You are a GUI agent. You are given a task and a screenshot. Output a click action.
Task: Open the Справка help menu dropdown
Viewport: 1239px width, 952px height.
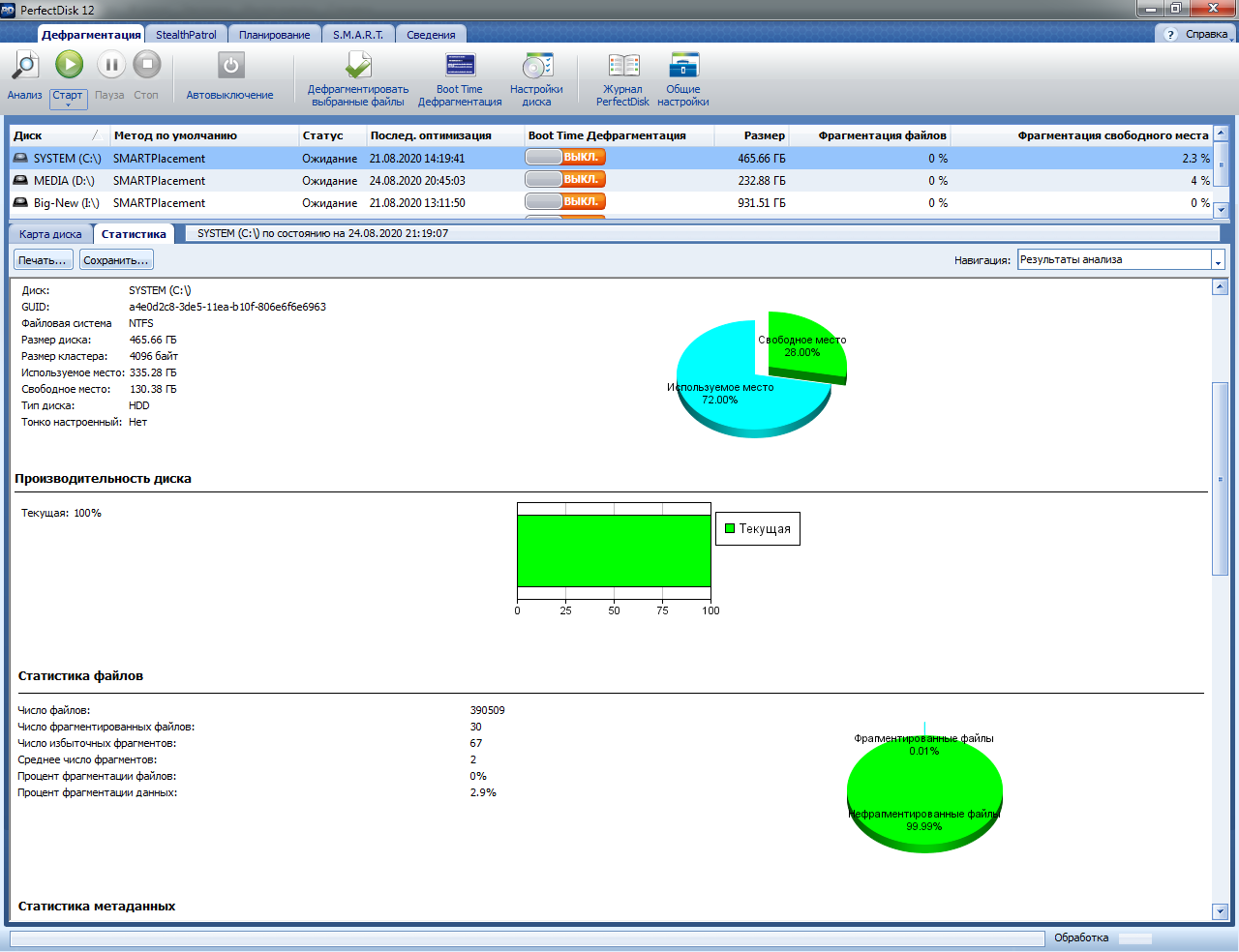[x=1231, y=37]
